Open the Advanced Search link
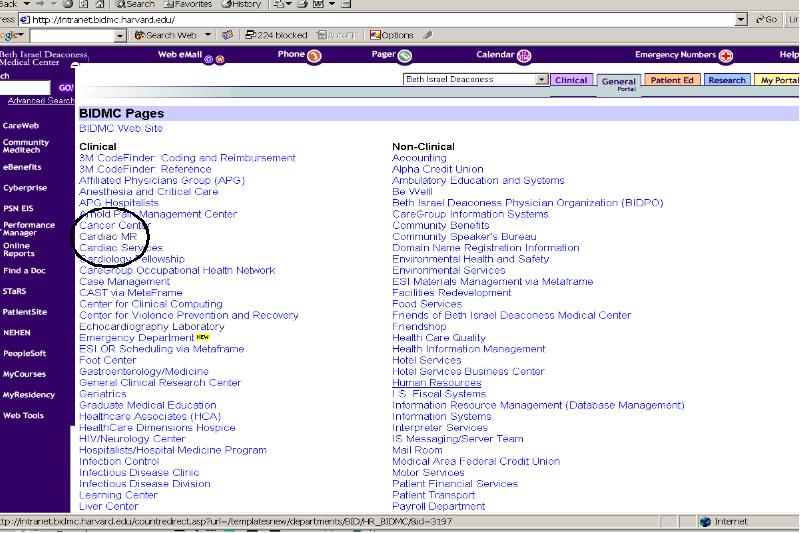Viewport: 800px width, 533px height. (40, 101)
